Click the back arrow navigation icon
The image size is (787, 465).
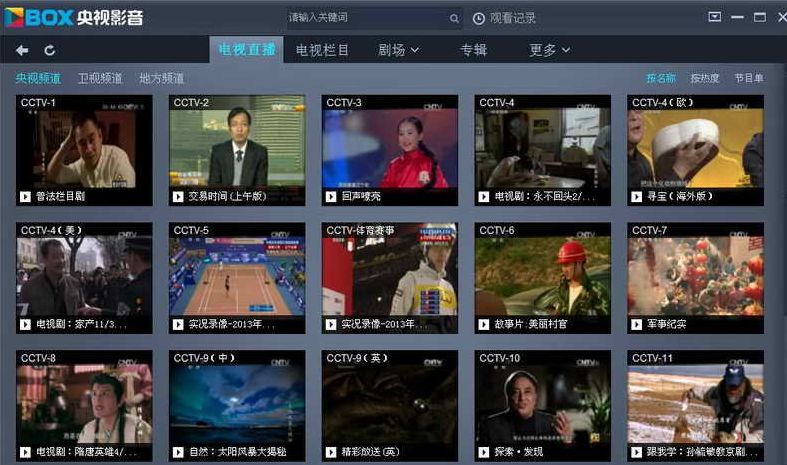coord(22,50)
